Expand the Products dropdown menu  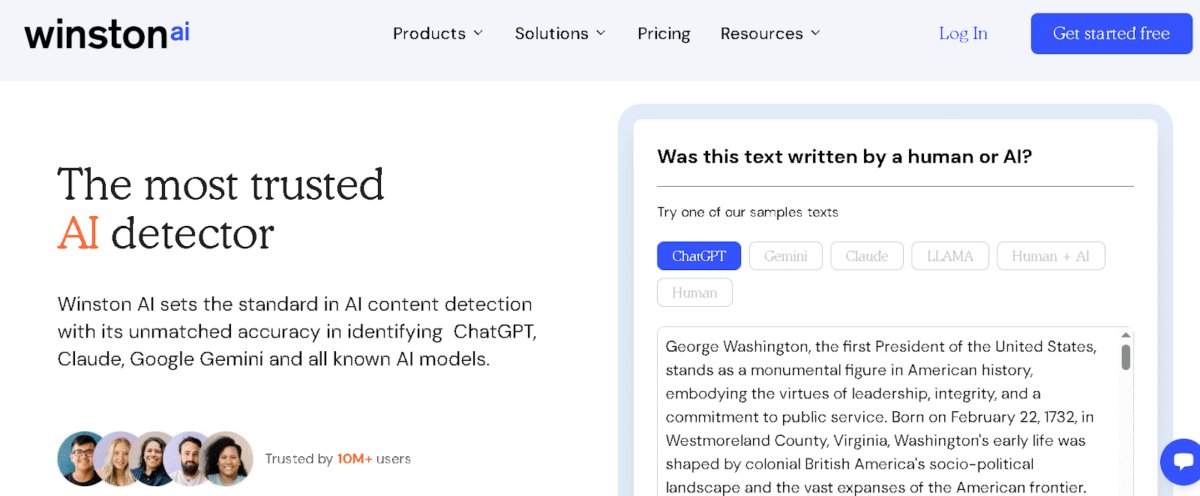pyautogui.click(x=438, y=34)
